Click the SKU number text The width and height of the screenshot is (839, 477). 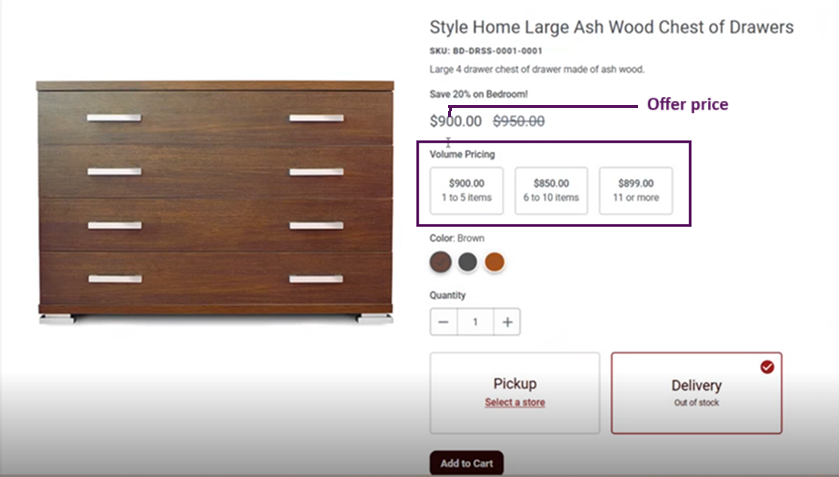pyautogui.click(x=486, y=50)
